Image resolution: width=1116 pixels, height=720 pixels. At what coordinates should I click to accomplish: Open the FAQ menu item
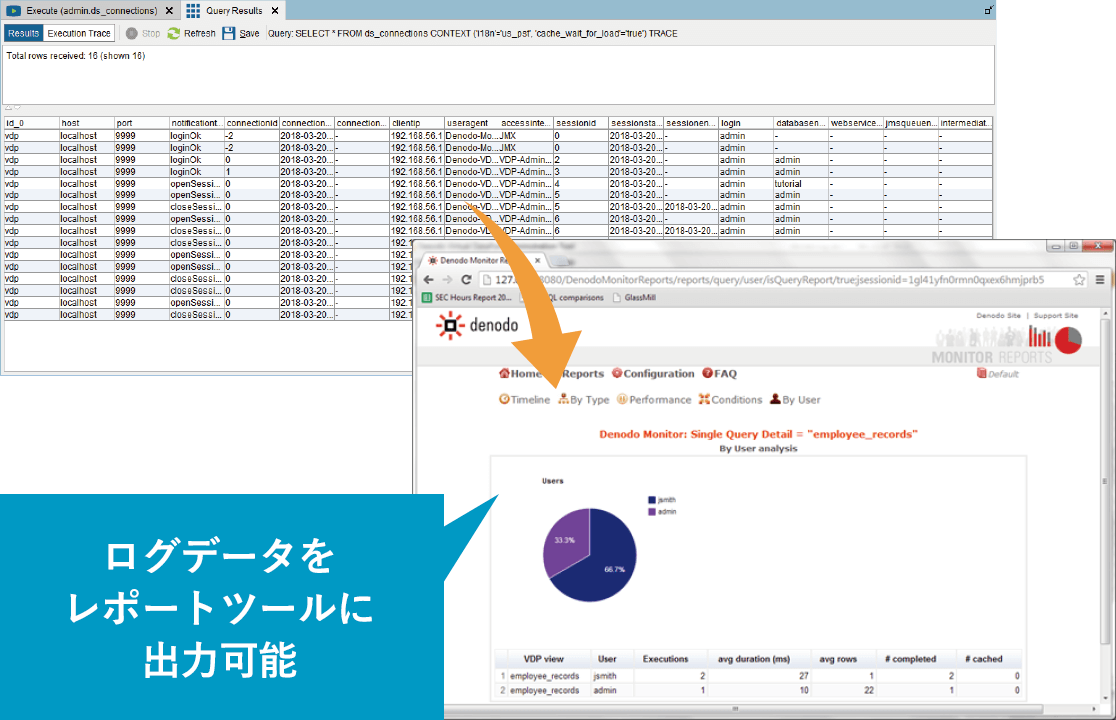coord(720,374)
